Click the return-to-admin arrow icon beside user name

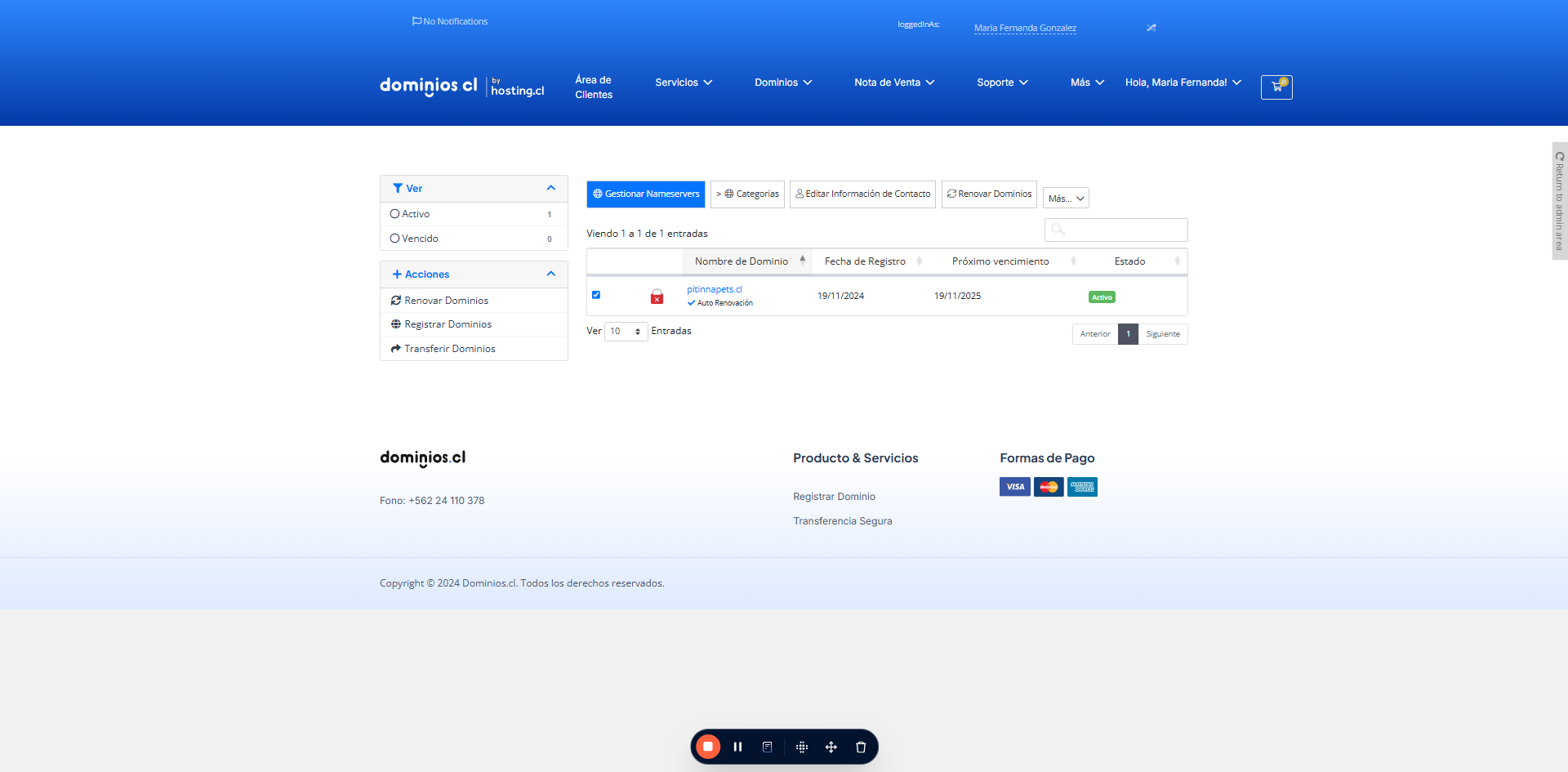tap(1151, 28)
